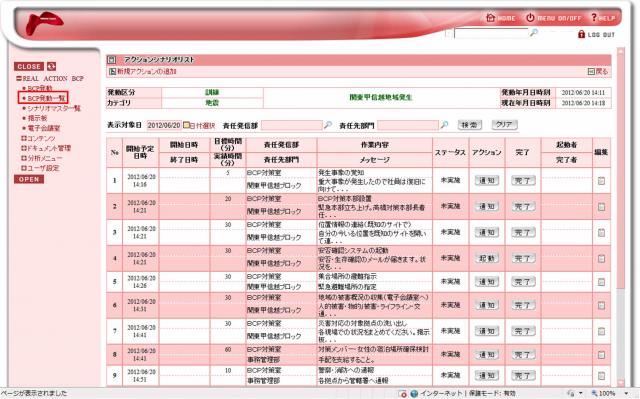Click refresh icon next to CLOSE
Viewport: 640px width, 399px height.
51,66
